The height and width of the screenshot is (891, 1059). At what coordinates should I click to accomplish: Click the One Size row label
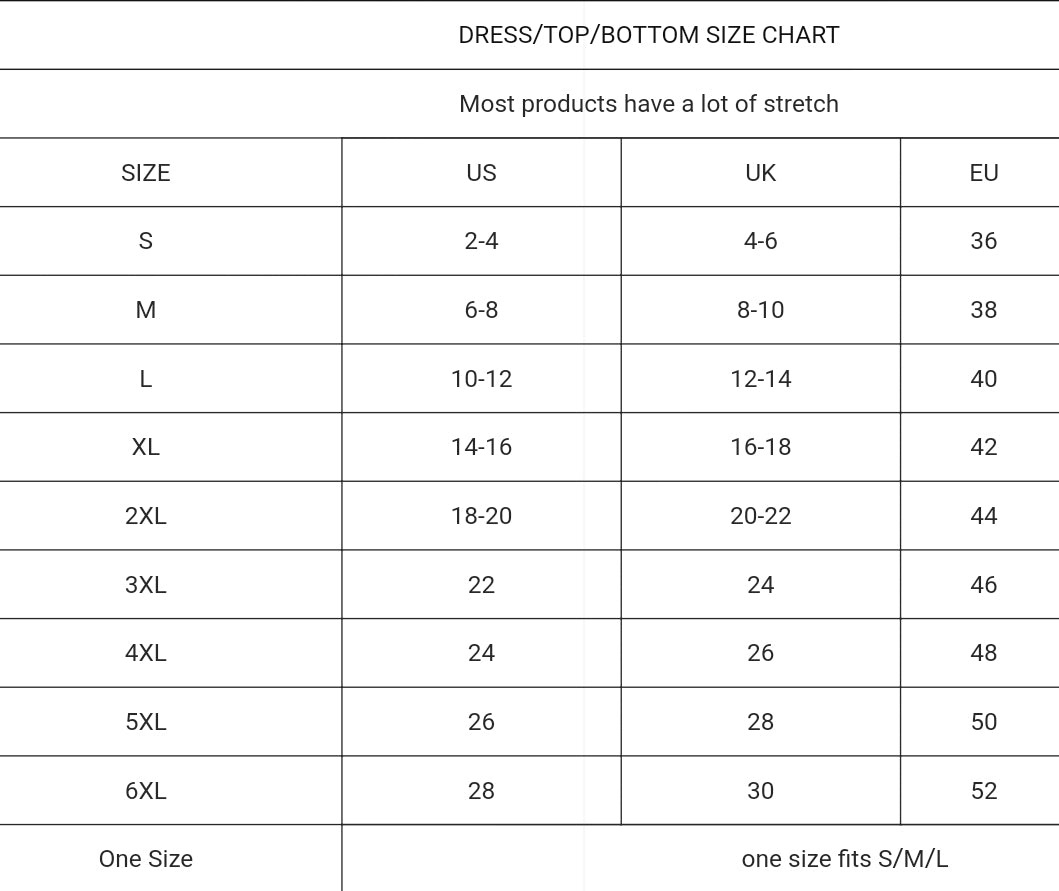point(146,859)
